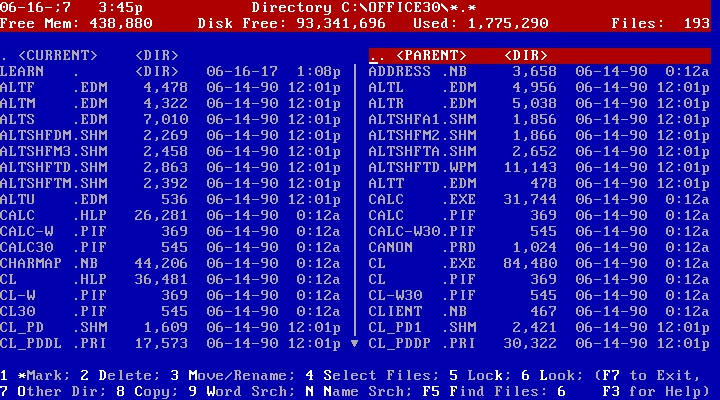Select file CL-W.PIF
Image resolution: width=720 pixels, height=400 pixels.
[171, 296]
